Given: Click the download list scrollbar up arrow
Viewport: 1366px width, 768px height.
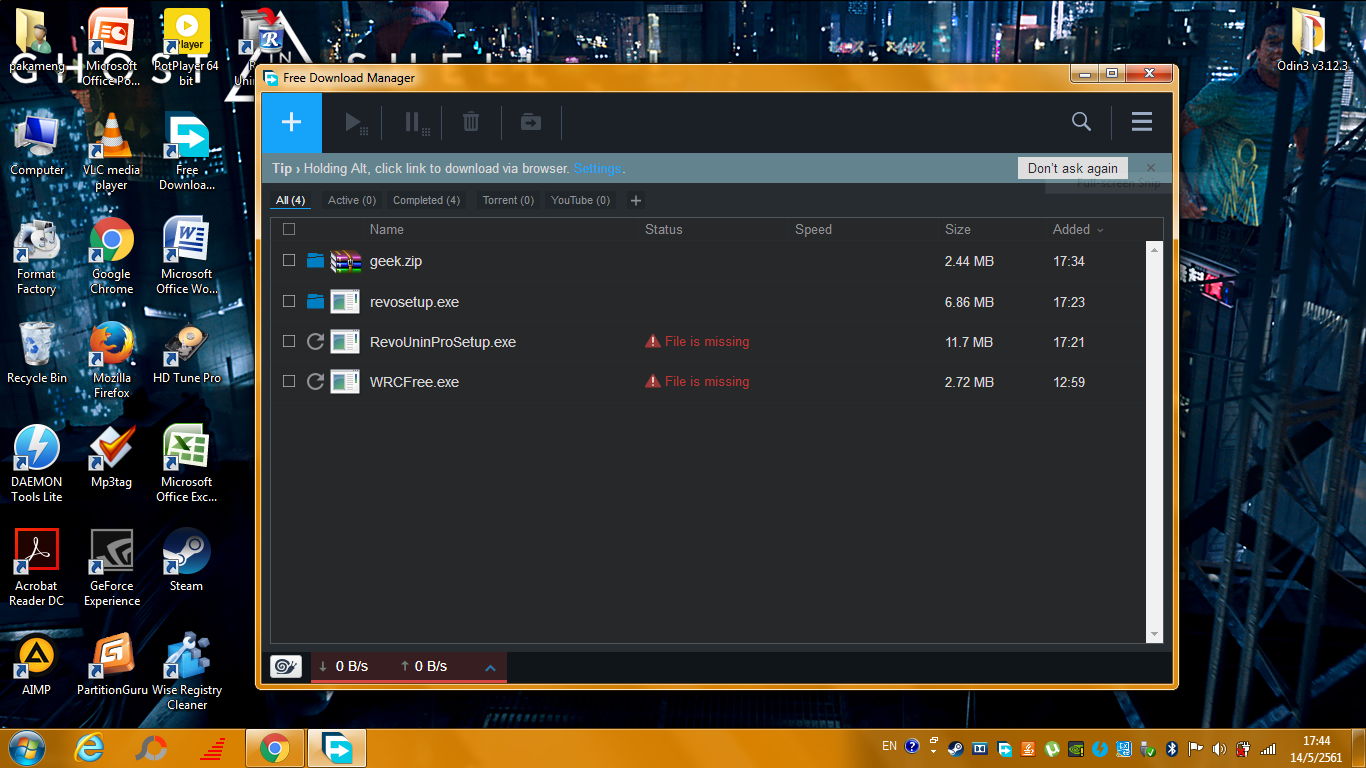Looking at the screenshot, I should tap(1155, 249).
